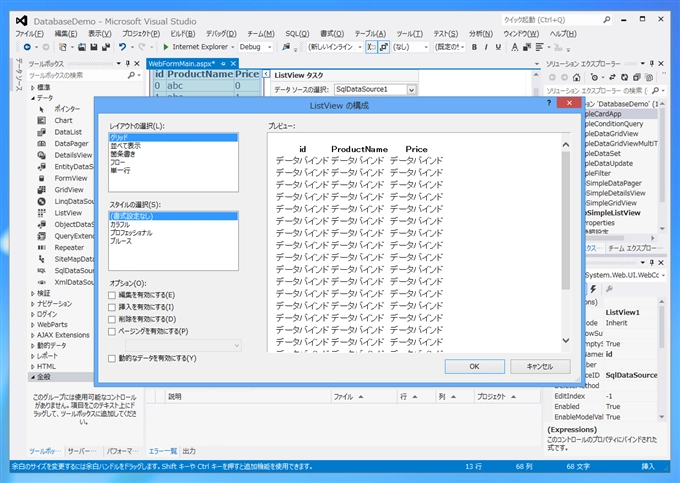Click the キャンセル button in dialog
This screenshot has height=483, width=680.
[540, 366]
